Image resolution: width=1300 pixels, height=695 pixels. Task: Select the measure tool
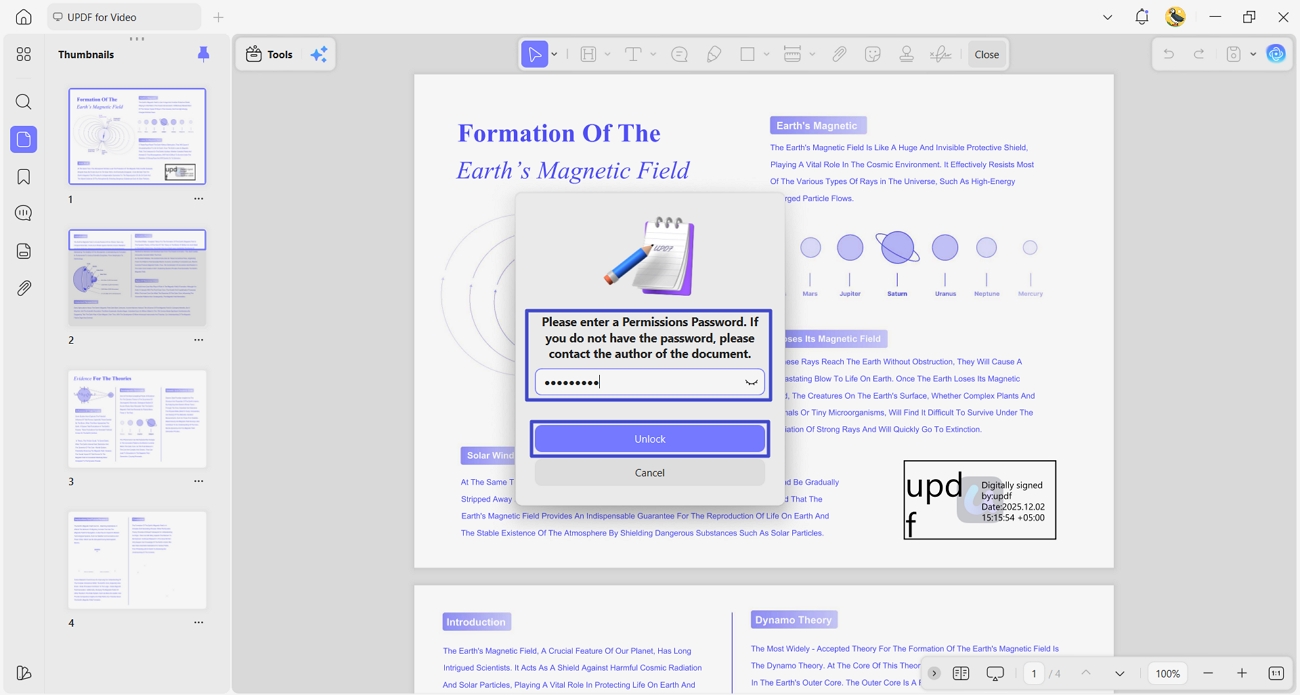tap(792, 54)
